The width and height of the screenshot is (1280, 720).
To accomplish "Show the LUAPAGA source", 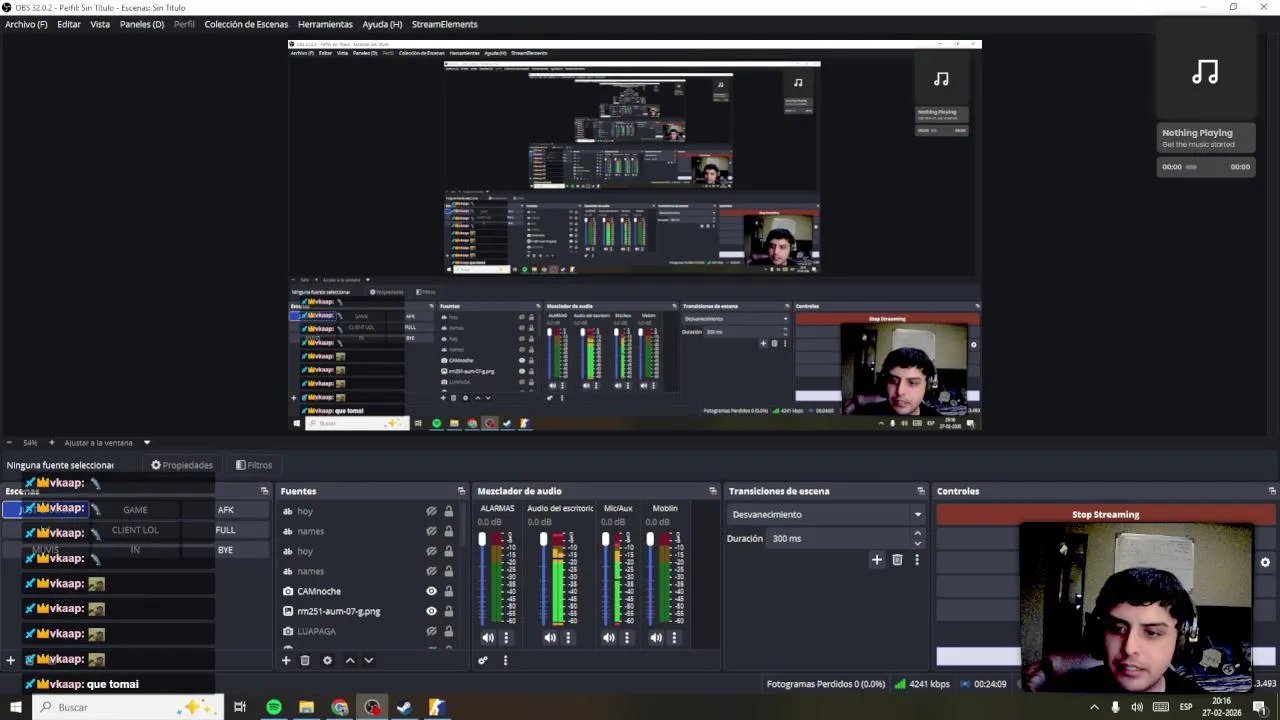I will [x=432, y=631].
